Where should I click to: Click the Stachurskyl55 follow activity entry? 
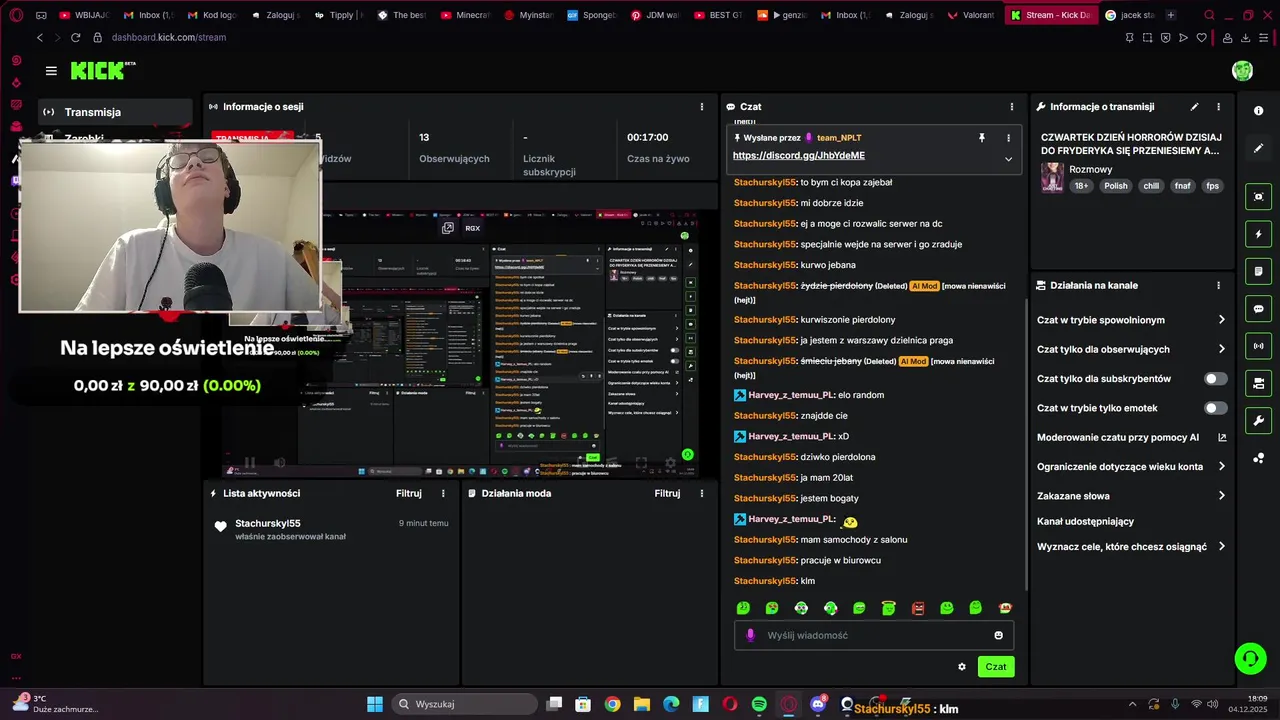pos(331,529)
